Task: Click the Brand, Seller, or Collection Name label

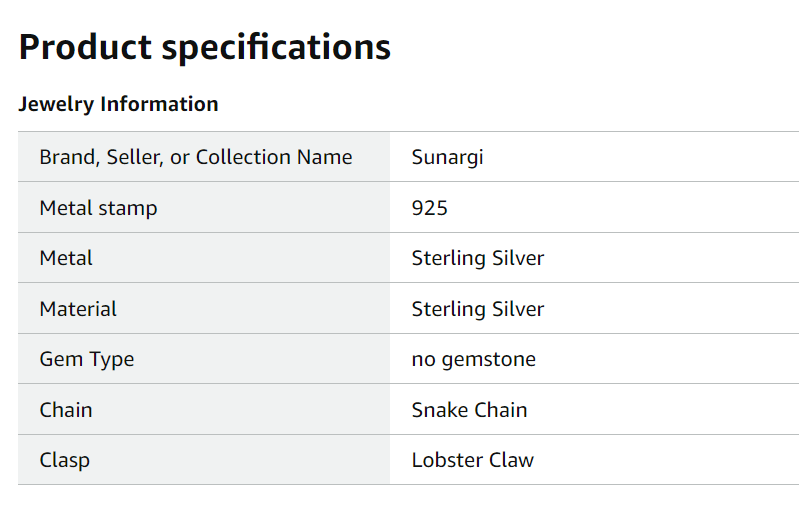Action: pos(196,157)
